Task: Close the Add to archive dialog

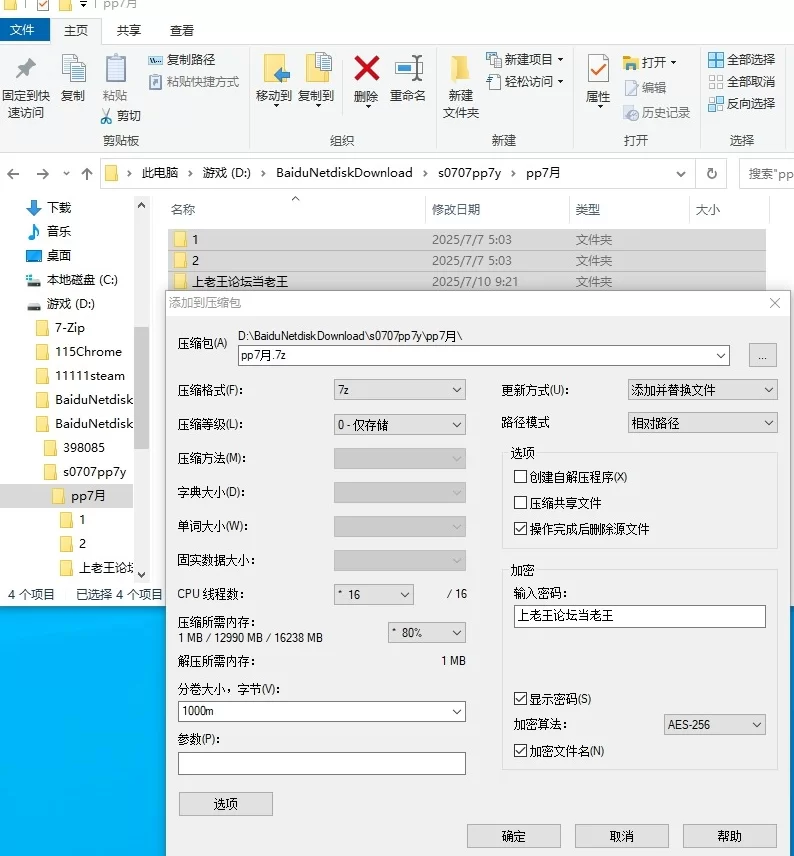Action: 774,303
